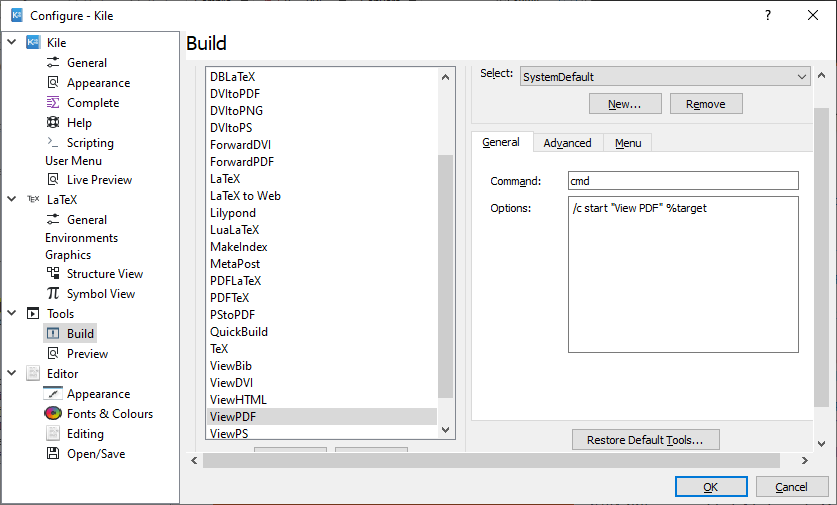Image resolution: width=837 pixels, height=505 pixels.
Task: Click the right panel's scroll down arrow
Action: [822, 444]
